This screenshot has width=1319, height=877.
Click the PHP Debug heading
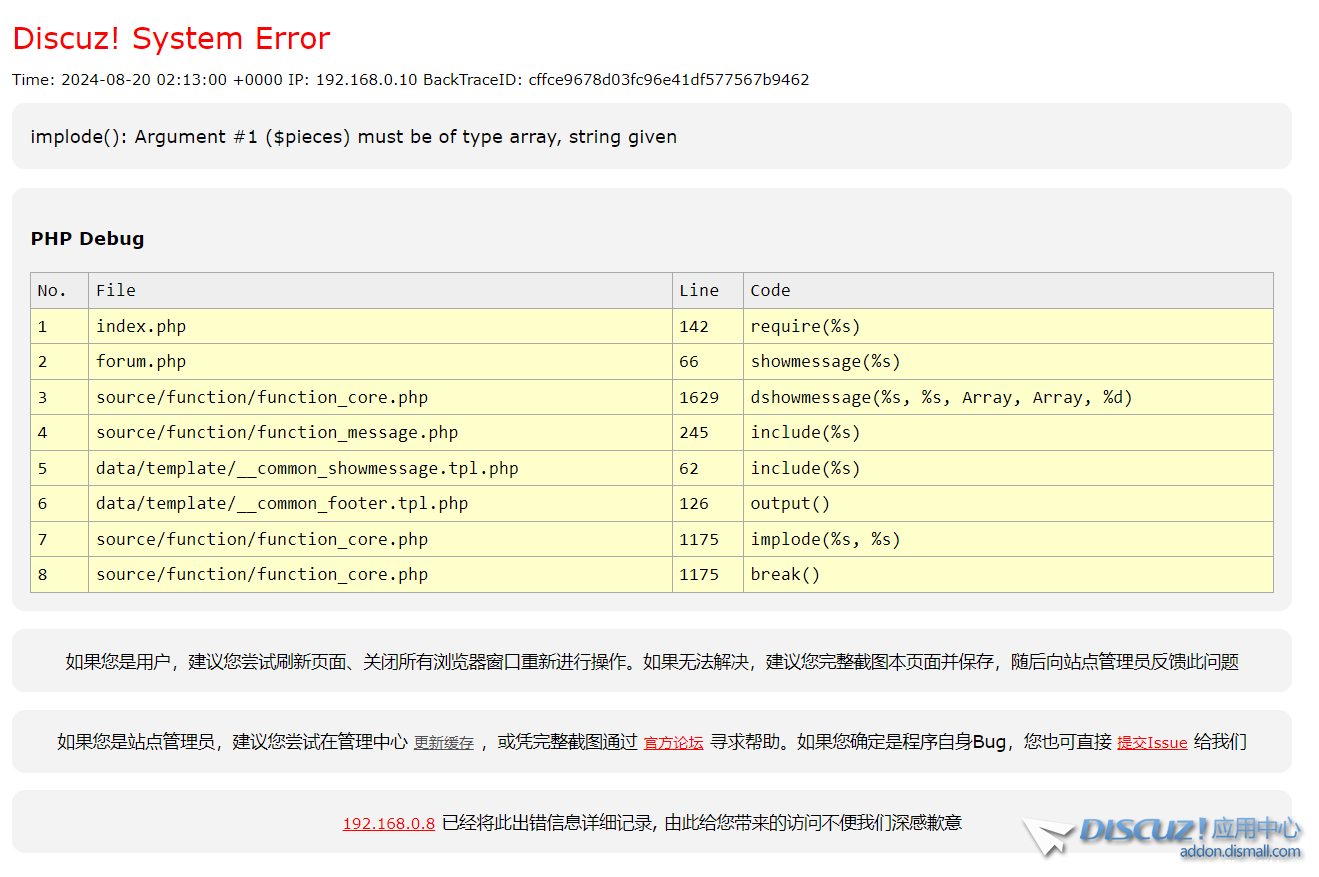87,239
